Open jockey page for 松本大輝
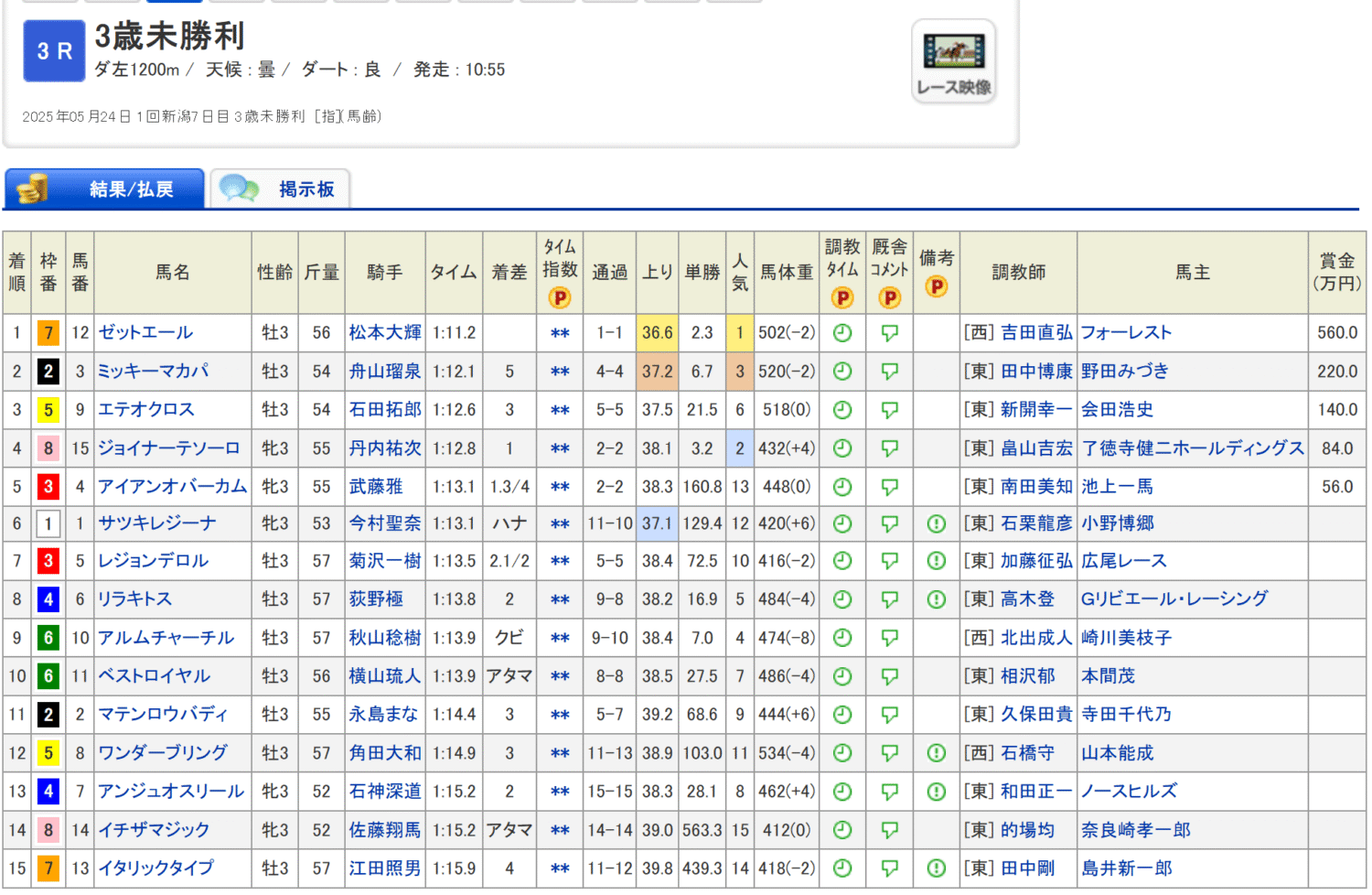Viewport: 1372px width, 895px height. click(384, 333)
